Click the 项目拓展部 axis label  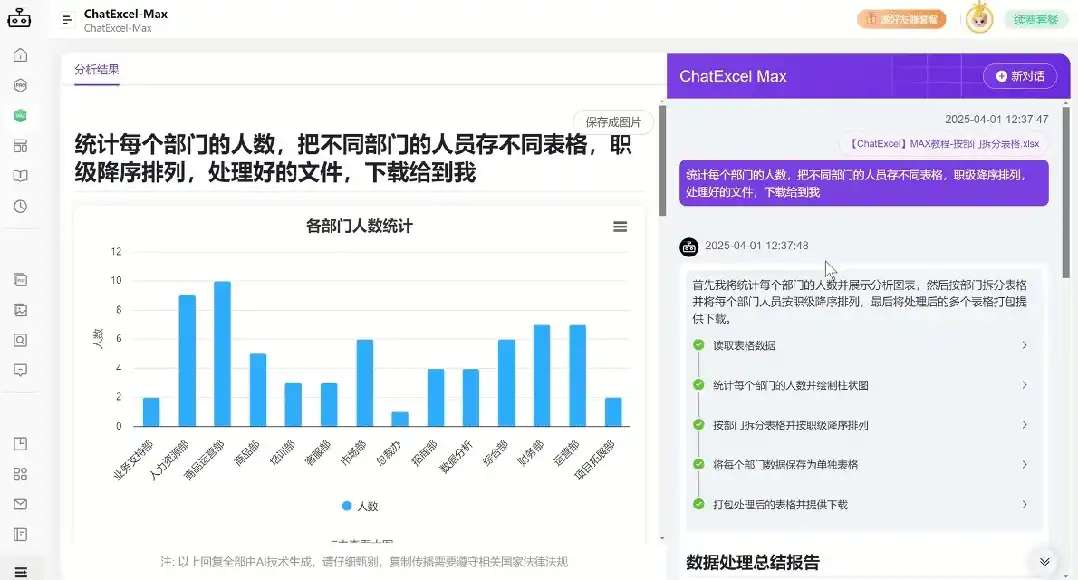pyautogui.click(x=595, y=459)
